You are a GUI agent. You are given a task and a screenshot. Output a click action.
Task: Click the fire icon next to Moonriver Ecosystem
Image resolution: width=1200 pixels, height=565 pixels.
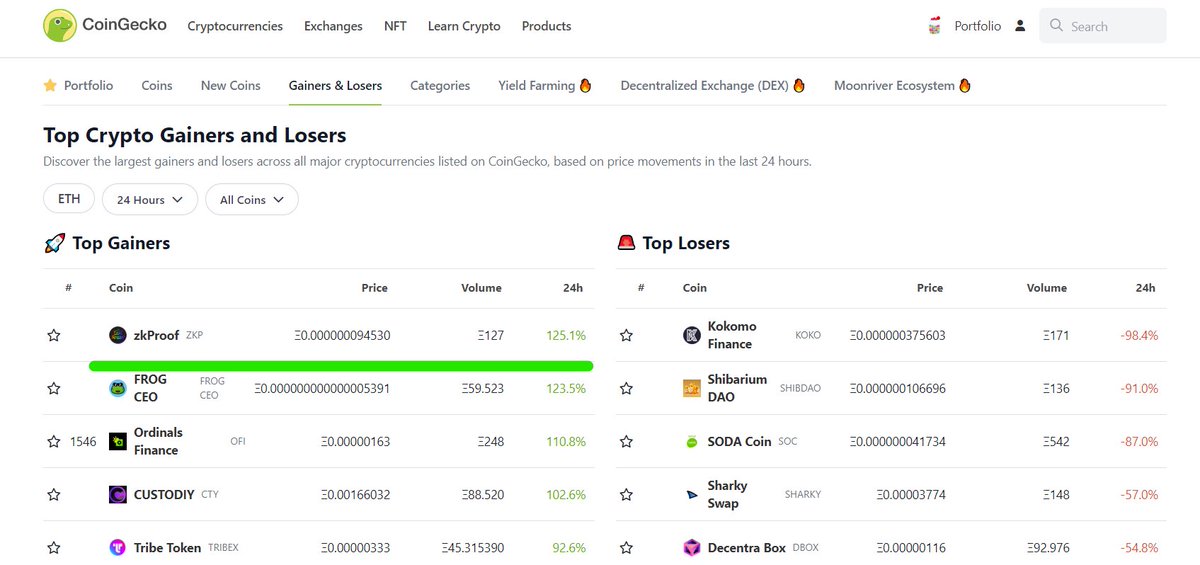pos(965,85)
